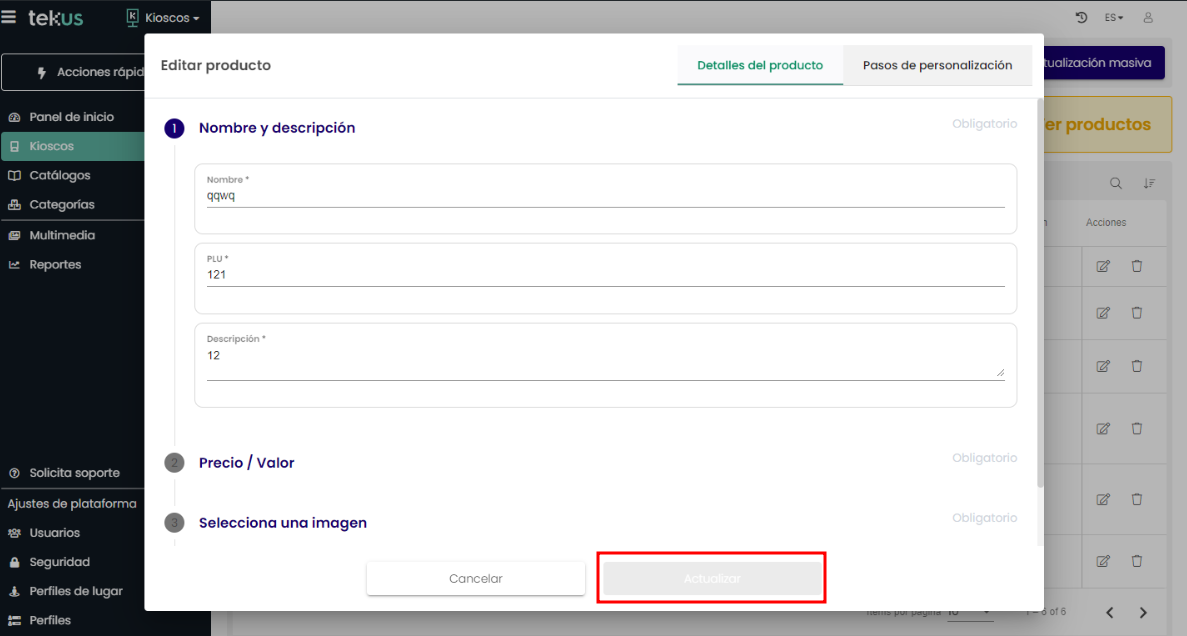
Task: Click the Cancelar button
Action: tap(475, 579)
